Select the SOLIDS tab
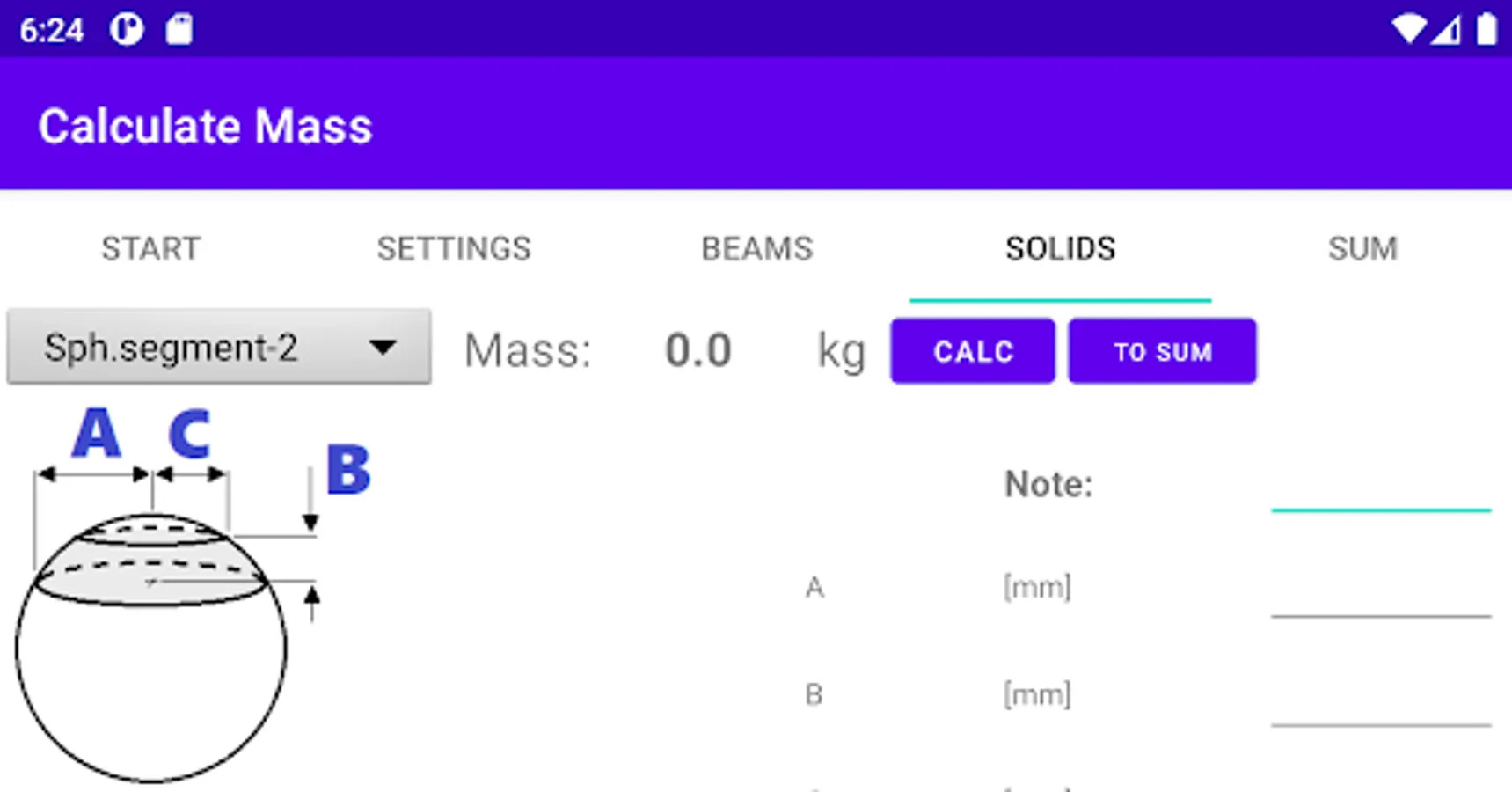 tap(1060, 249)
